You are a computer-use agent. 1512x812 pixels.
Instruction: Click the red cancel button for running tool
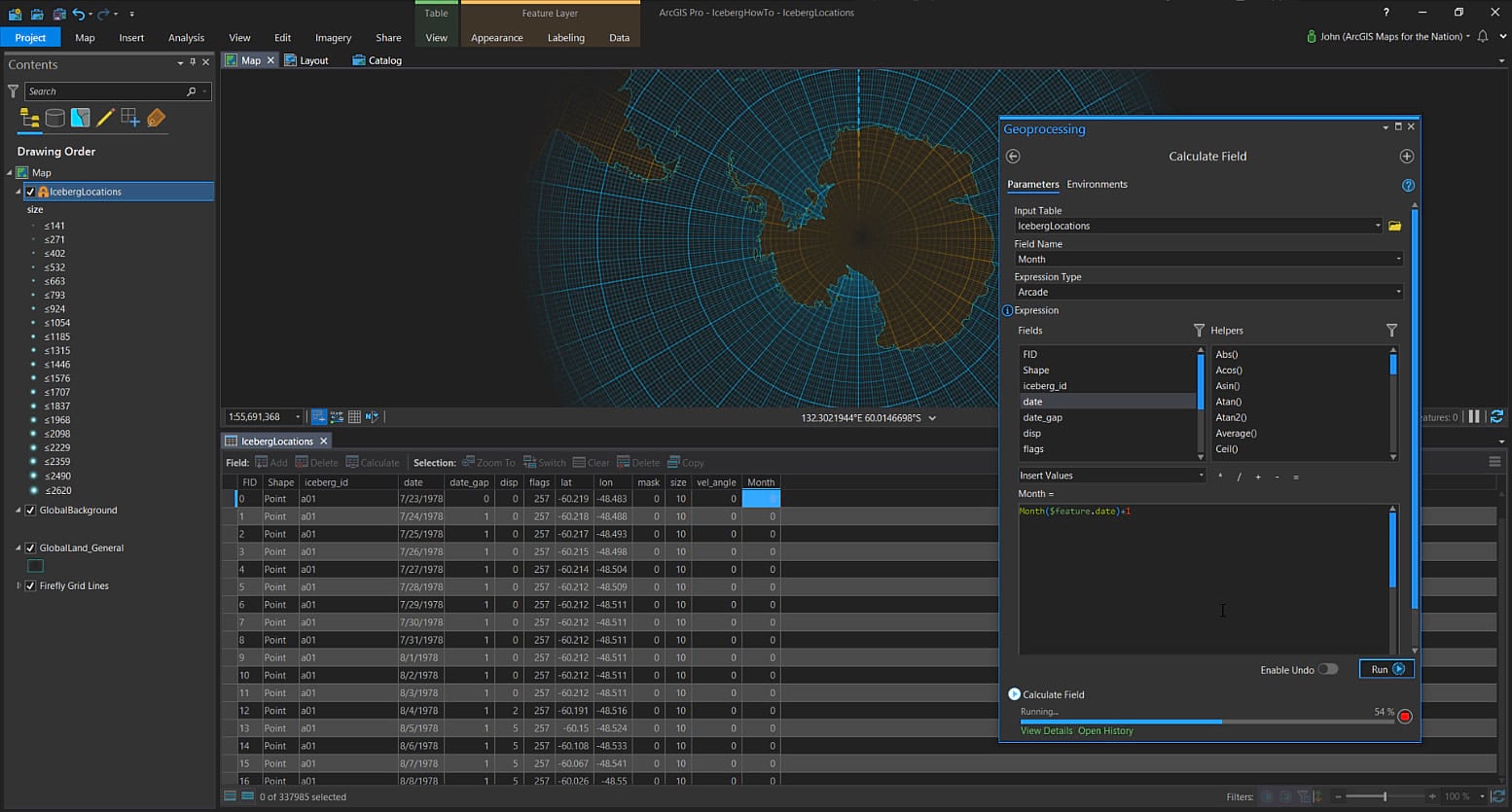coord(1404,717)
